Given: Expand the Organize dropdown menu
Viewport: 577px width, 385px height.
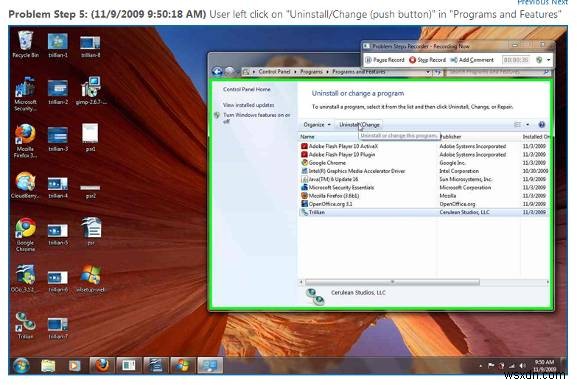Looking at the screenshot, I should (317, 125).
